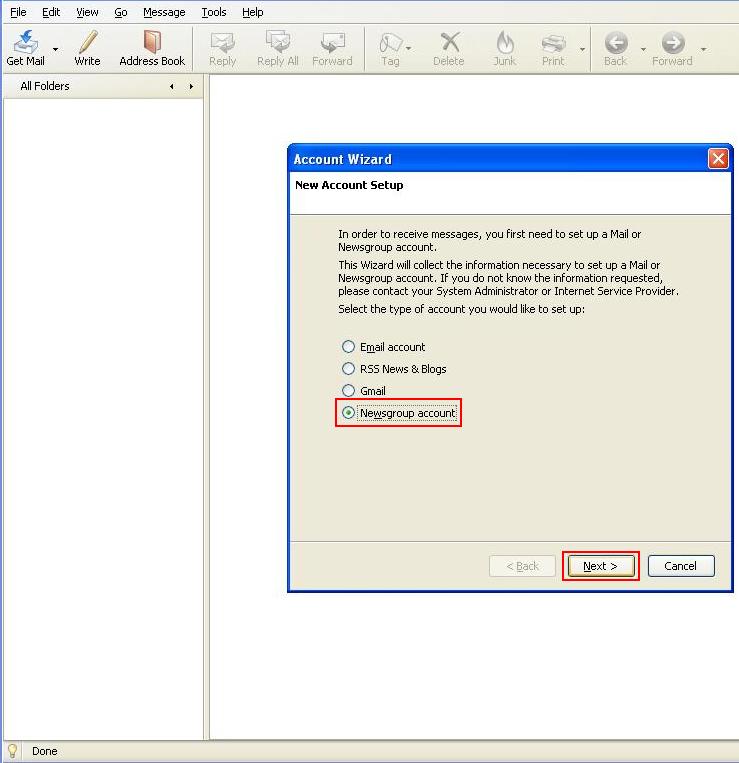Expand the Get Mail dropdown arrow
This screenshot has height=763, width=739.
tap(55, 49)
